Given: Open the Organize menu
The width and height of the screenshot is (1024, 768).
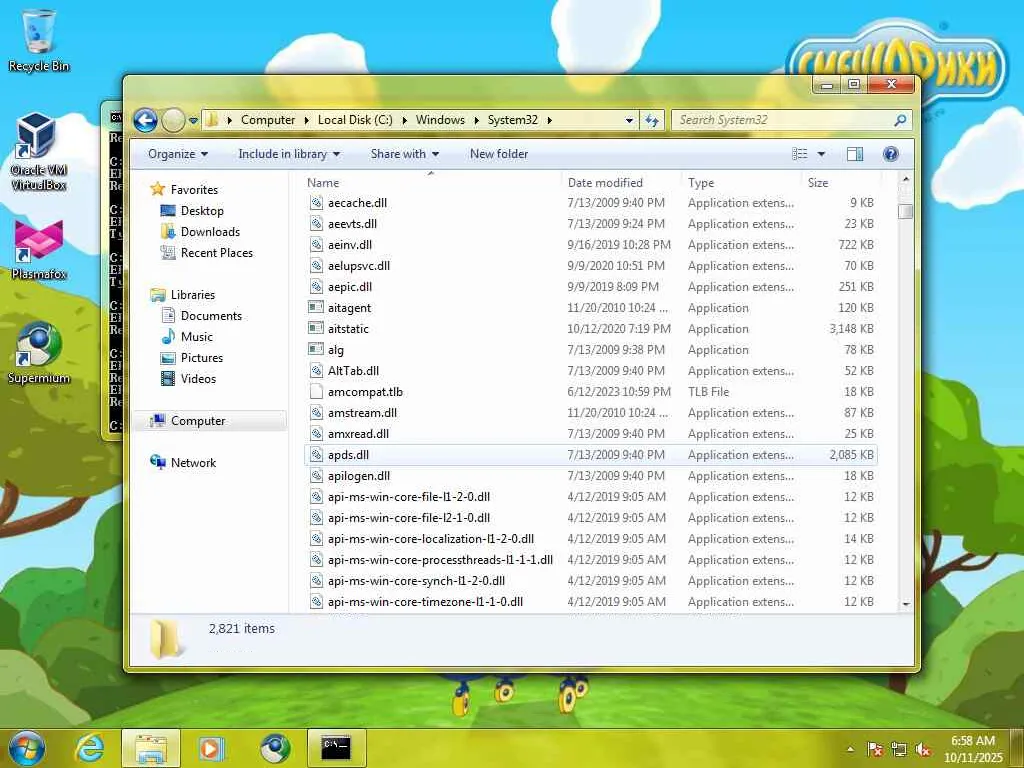Looking at the screenshot, I should [178, 154].
